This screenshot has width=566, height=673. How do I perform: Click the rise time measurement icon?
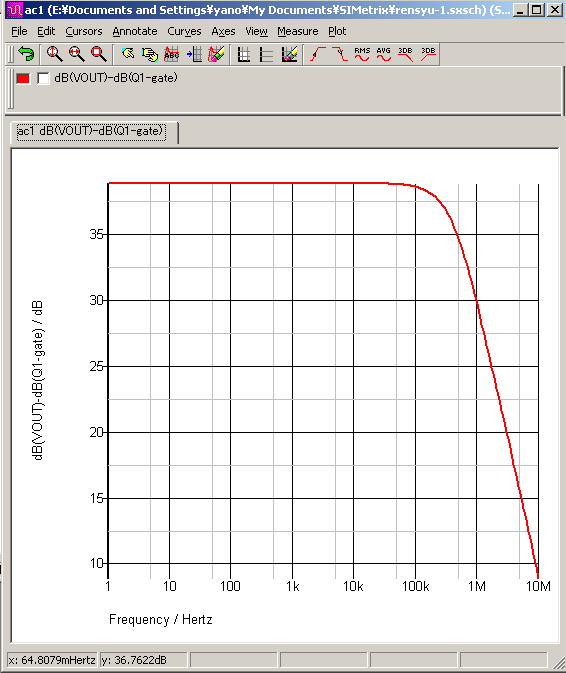[318, 55]
